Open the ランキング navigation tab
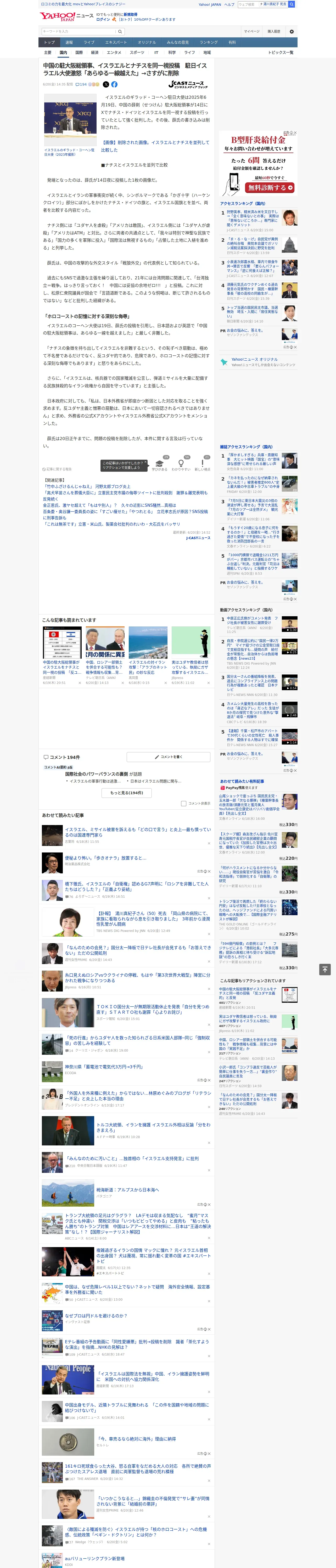The image size is (336, 1568). (x=209, y=43)
